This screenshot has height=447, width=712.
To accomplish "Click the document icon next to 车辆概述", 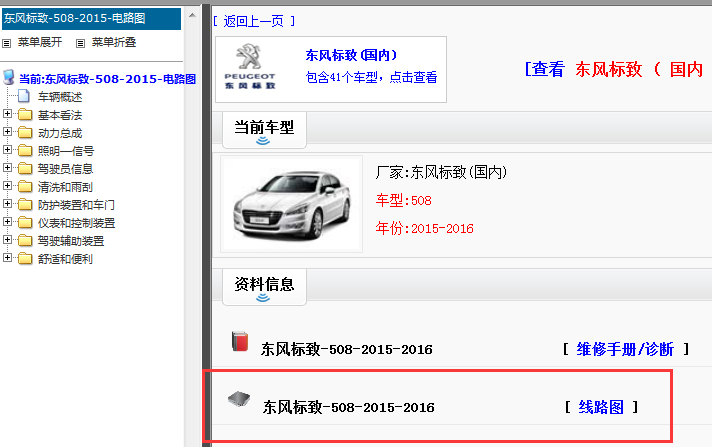I will [x=24, y=96].
